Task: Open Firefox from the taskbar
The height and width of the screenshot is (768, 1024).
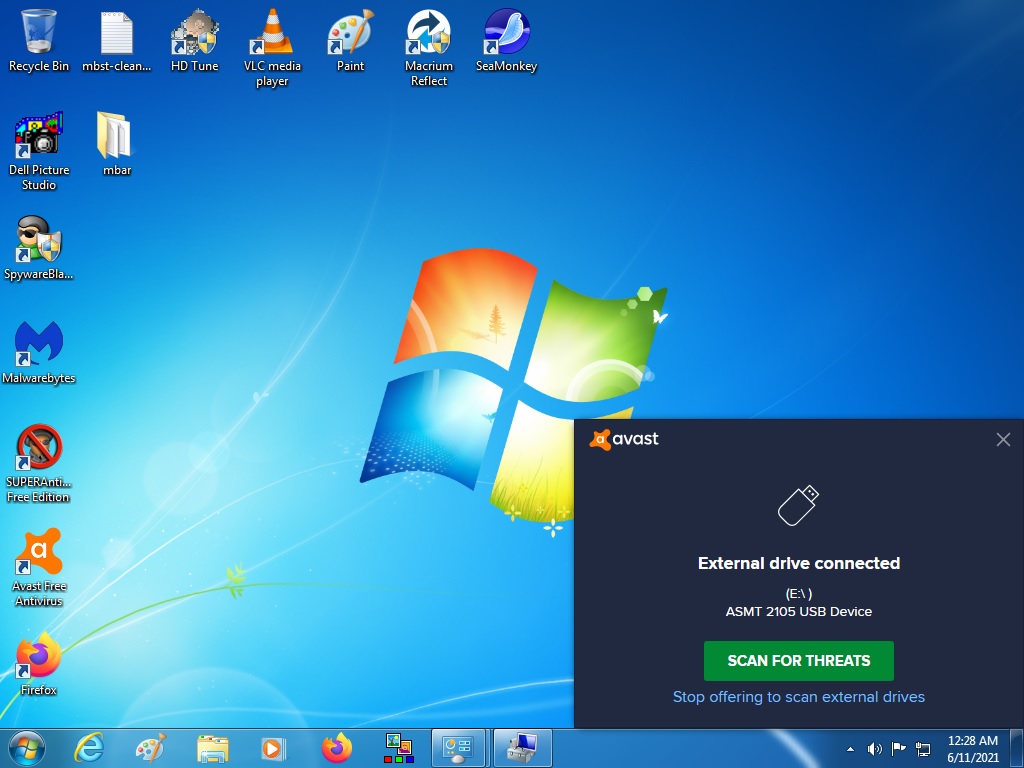Action: (x=336, y=748)
